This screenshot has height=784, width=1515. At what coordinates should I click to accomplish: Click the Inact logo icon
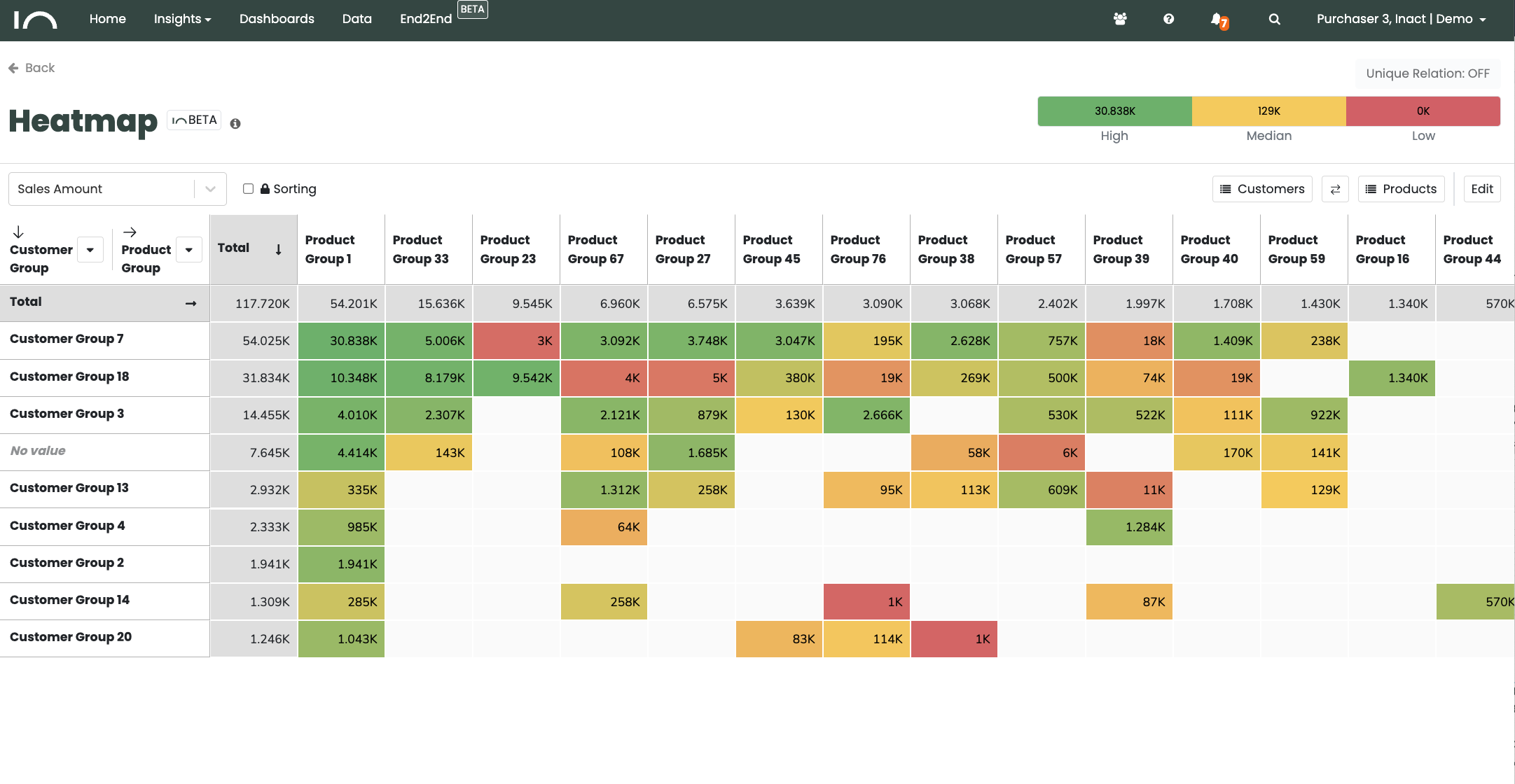35,20
